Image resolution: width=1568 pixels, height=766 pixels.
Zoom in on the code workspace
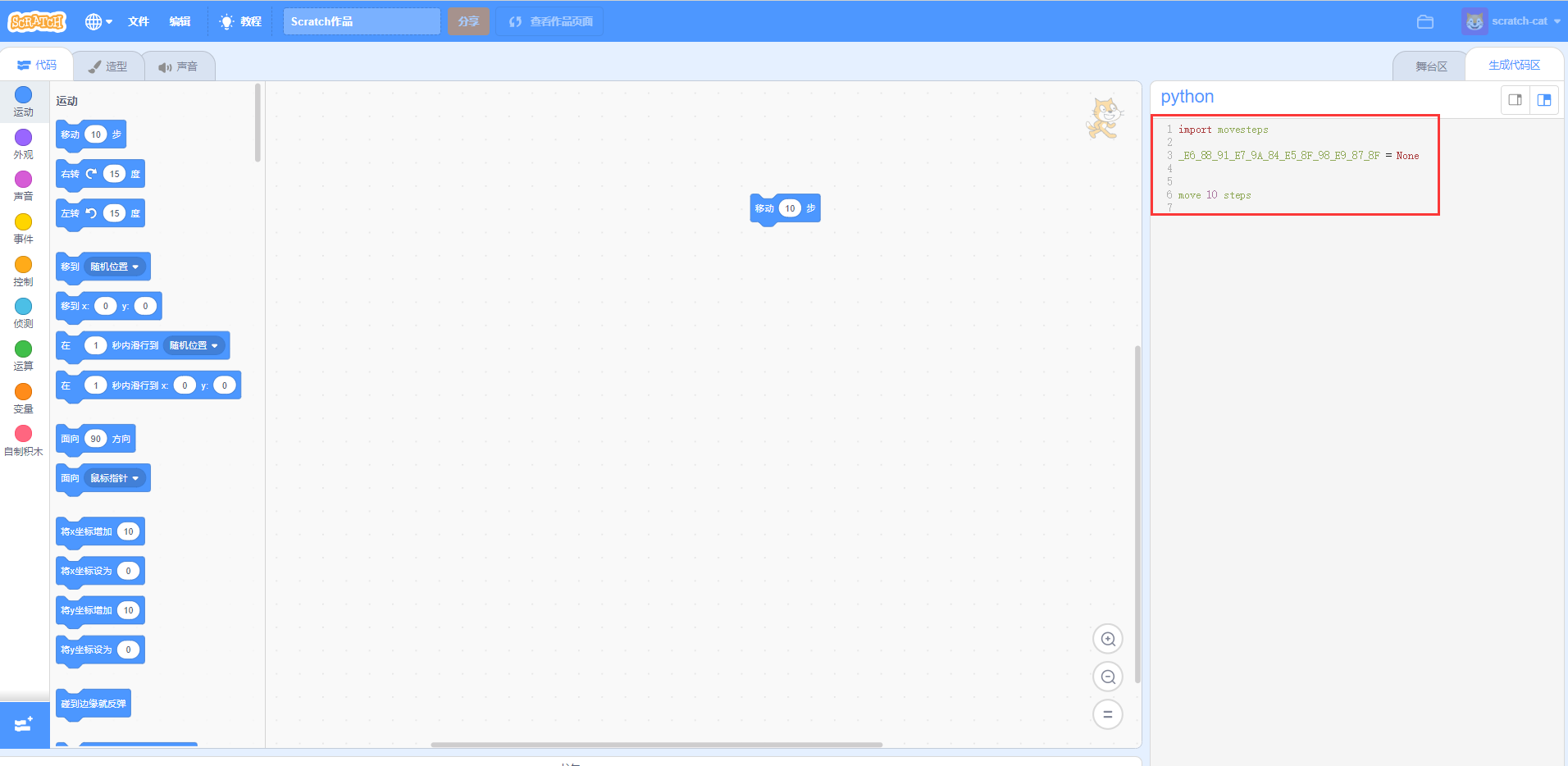point(1107,639)
